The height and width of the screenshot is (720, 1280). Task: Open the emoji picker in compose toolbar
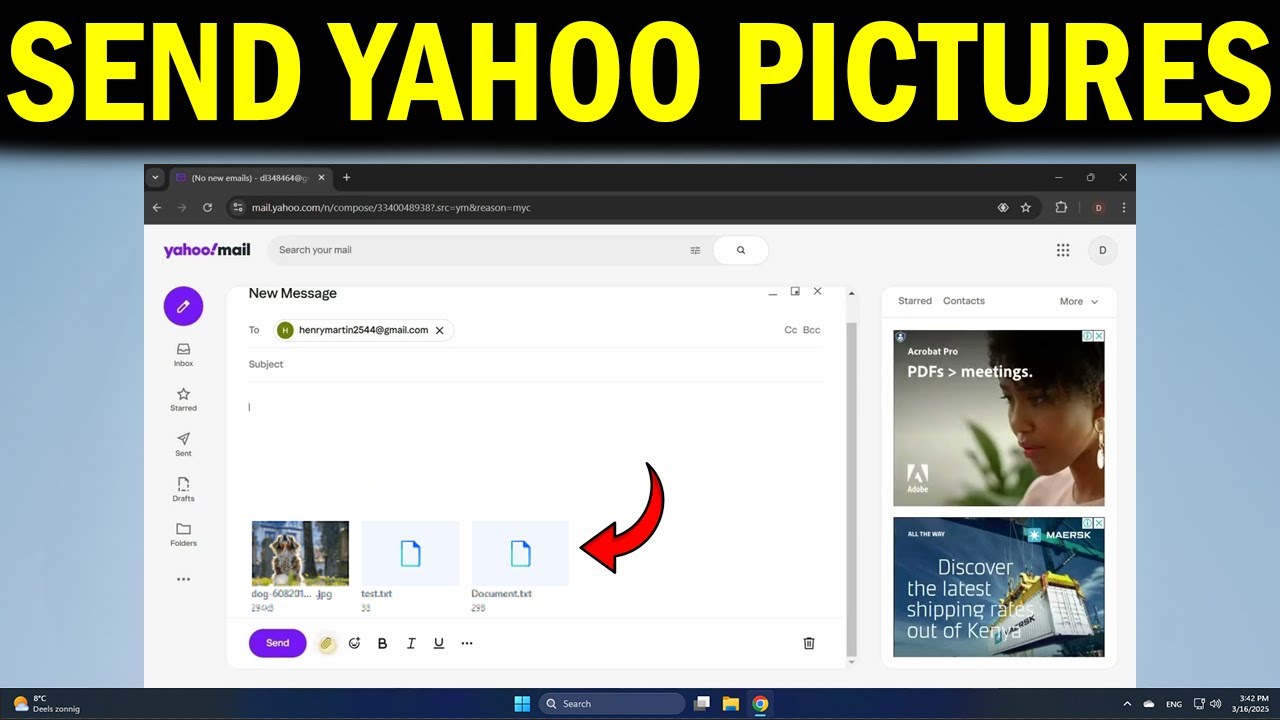[x=354, y=643]
